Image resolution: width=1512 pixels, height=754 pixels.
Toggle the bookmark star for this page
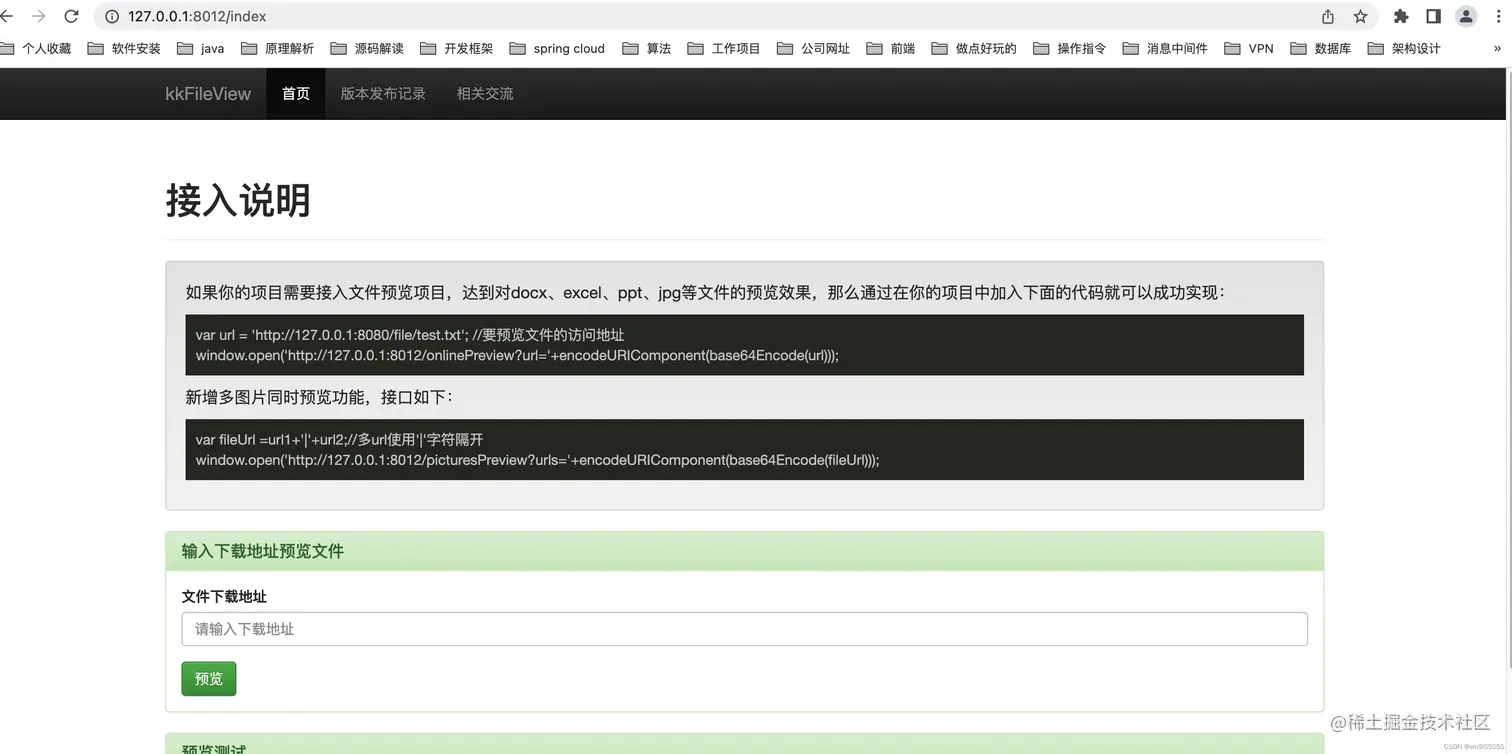[1362, 16]
